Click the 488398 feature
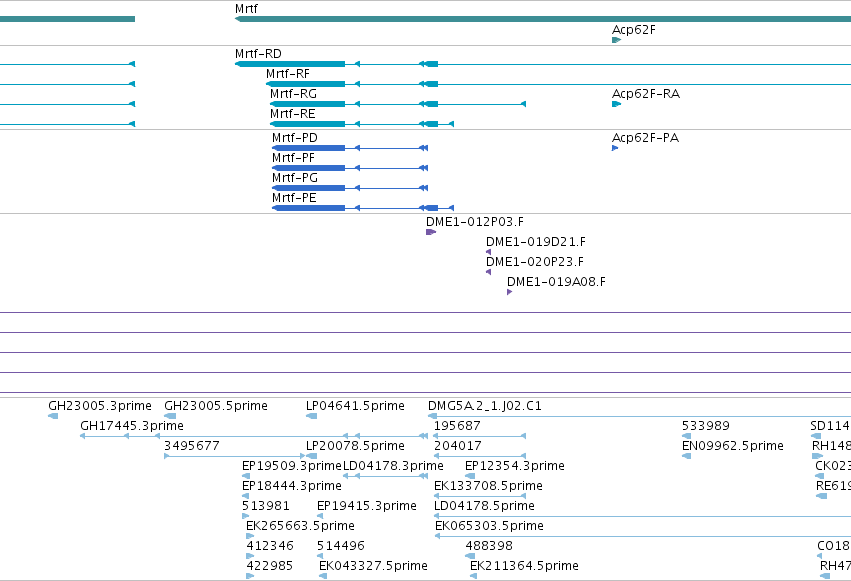Image resolution: width=851 pixels, height=581 pixels. point(469,556)
